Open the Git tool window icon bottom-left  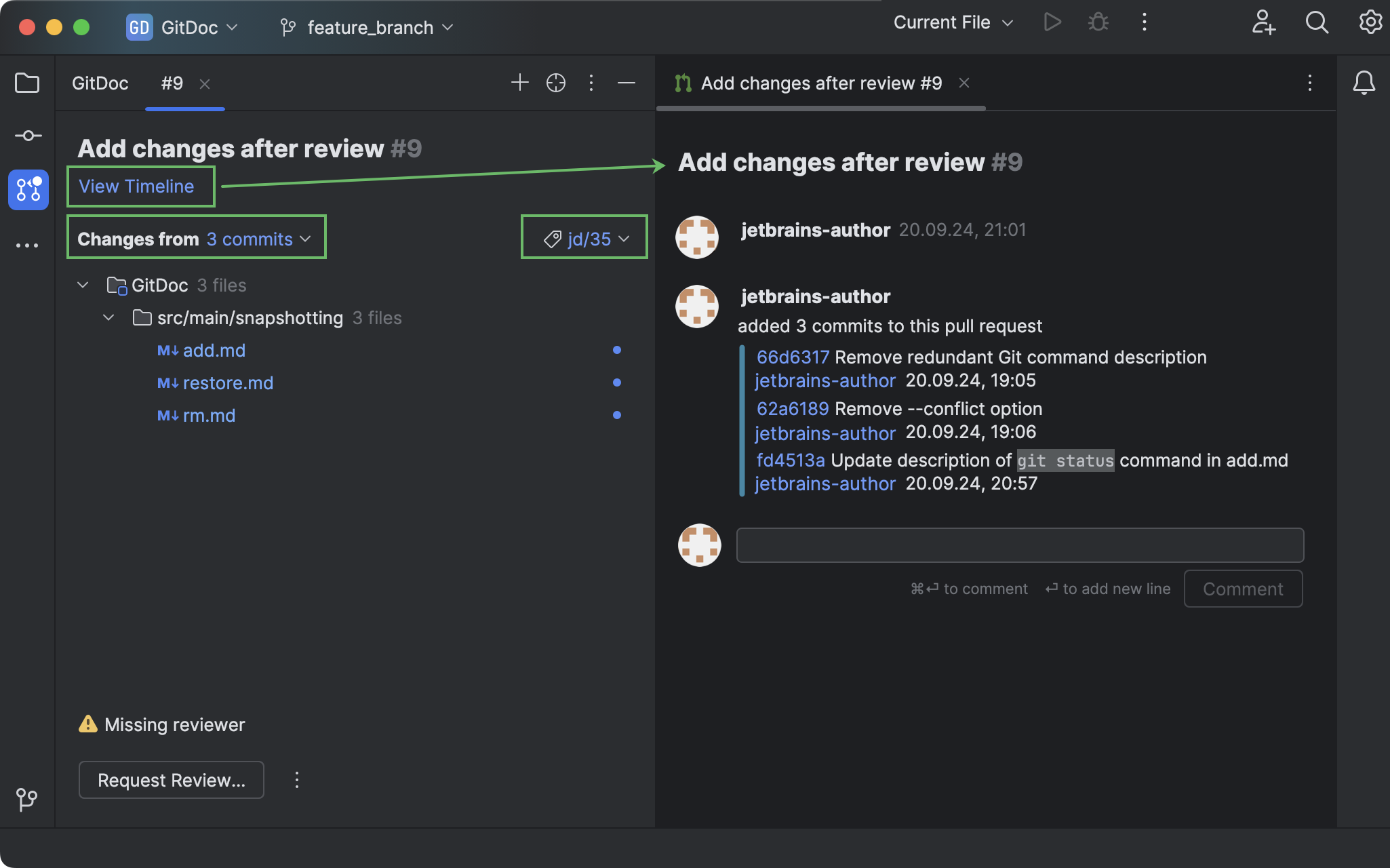[x=26, y=799]
